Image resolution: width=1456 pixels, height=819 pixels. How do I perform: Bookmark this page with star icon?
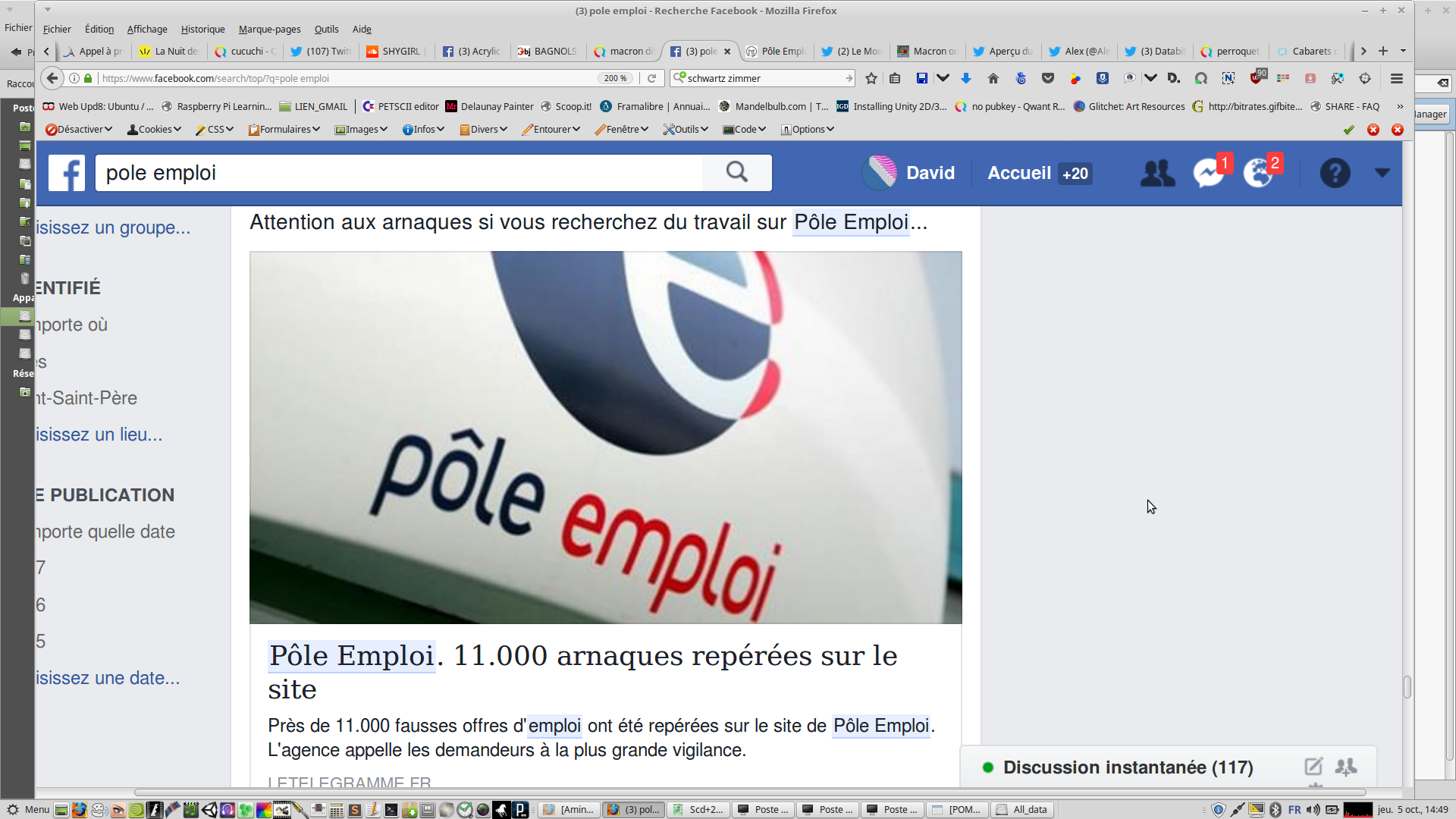tap(871, 78)
